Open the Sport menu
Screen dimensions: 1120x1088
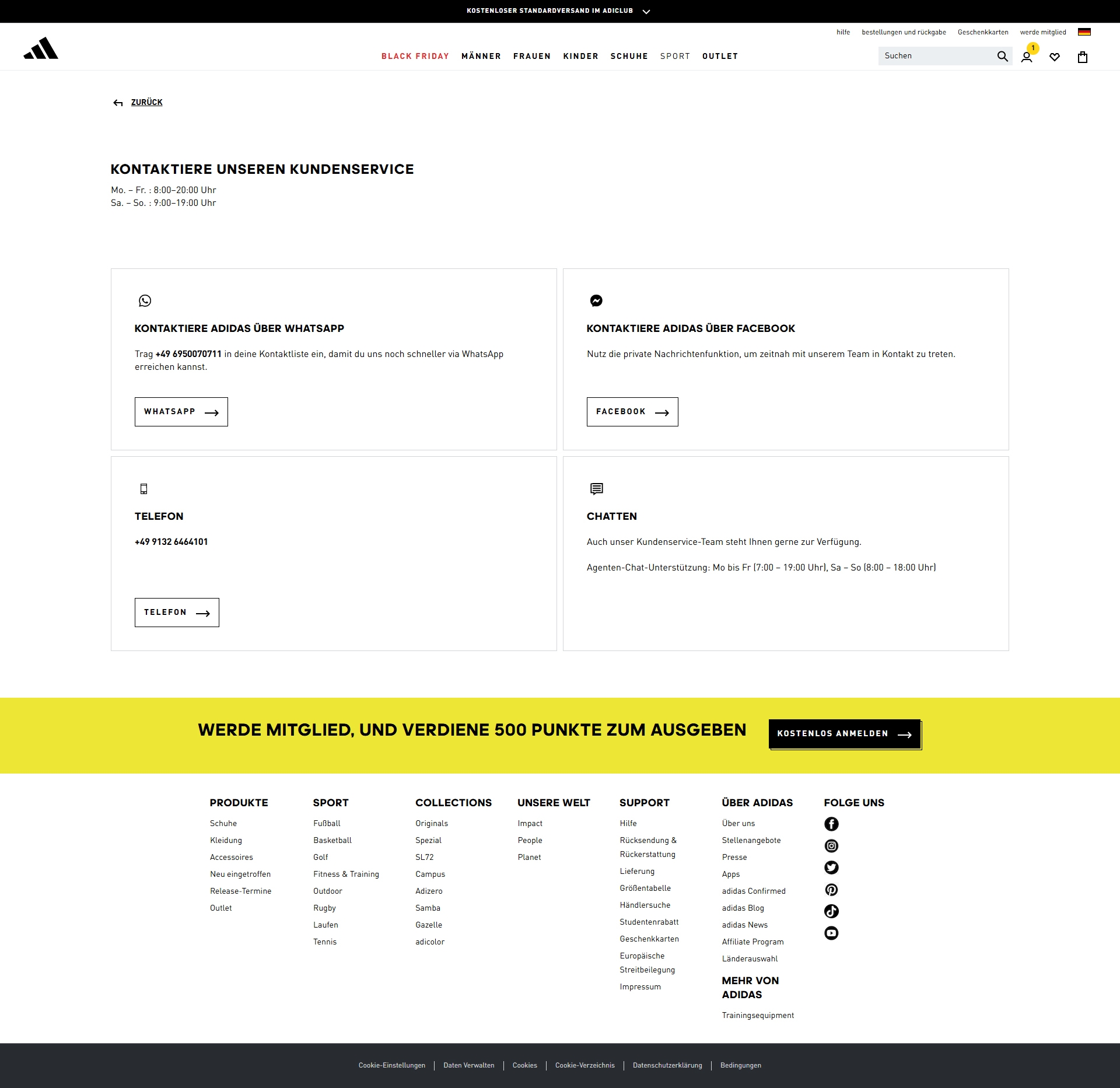tap(675, 57)
